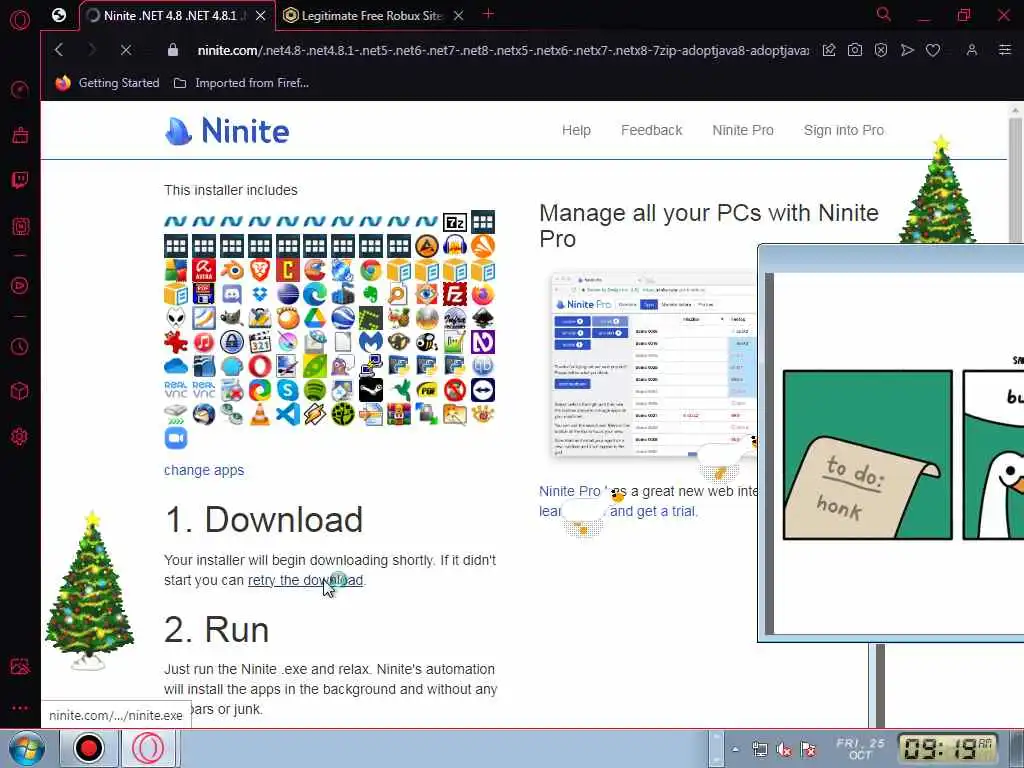1024x768 pixels.
Task: Click the Microsoft Edge icon
Action: coord(315,295)
